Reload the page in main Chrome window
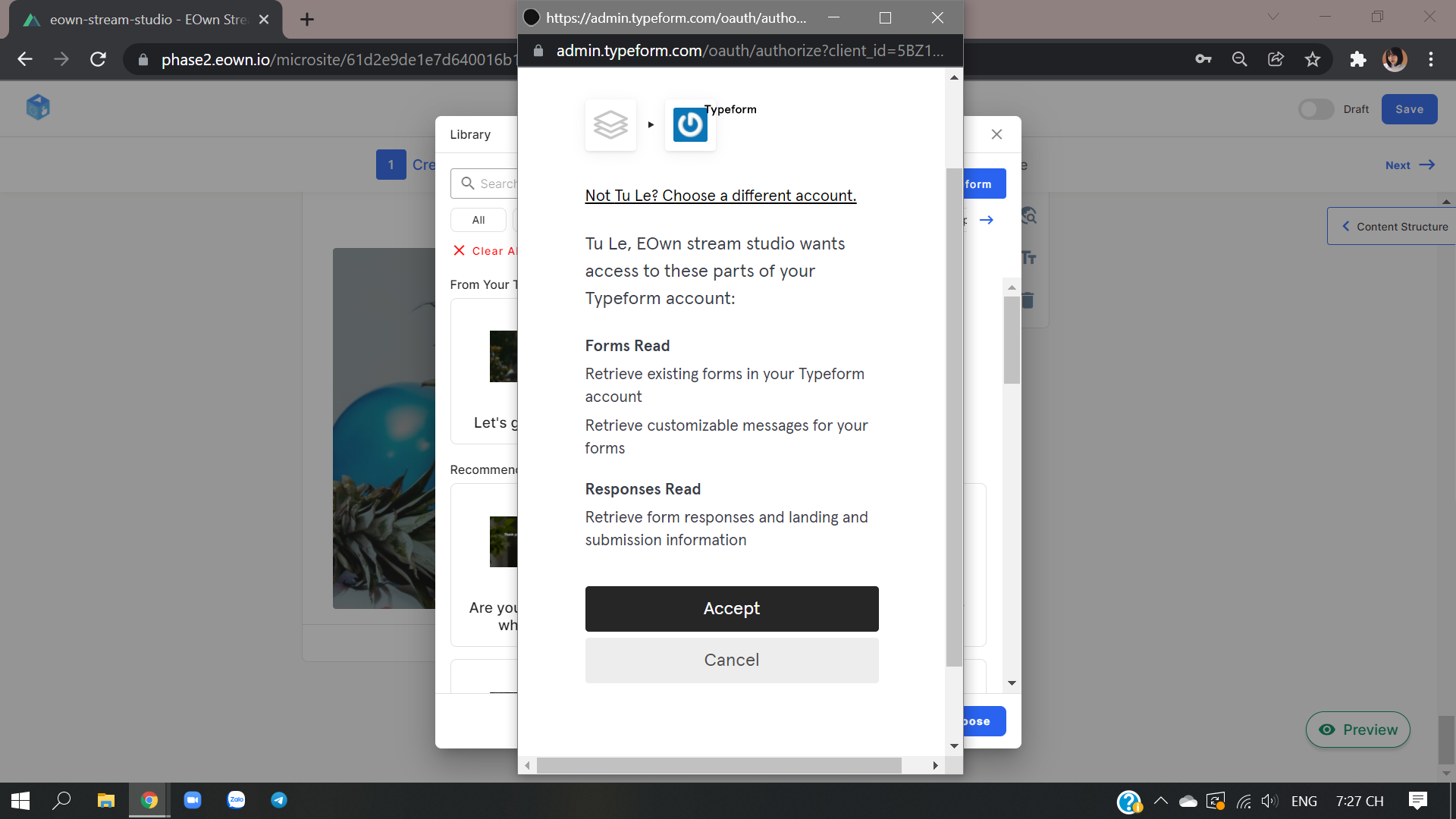 98,59
